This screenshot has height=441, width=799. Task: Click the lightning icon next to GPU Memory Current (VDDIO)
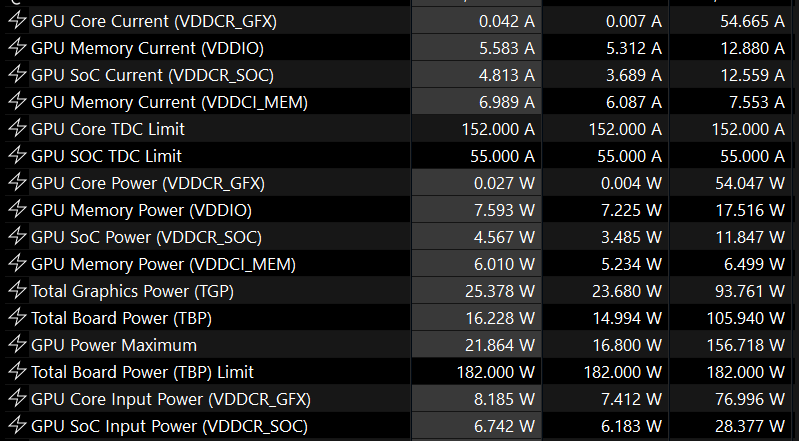16,48
